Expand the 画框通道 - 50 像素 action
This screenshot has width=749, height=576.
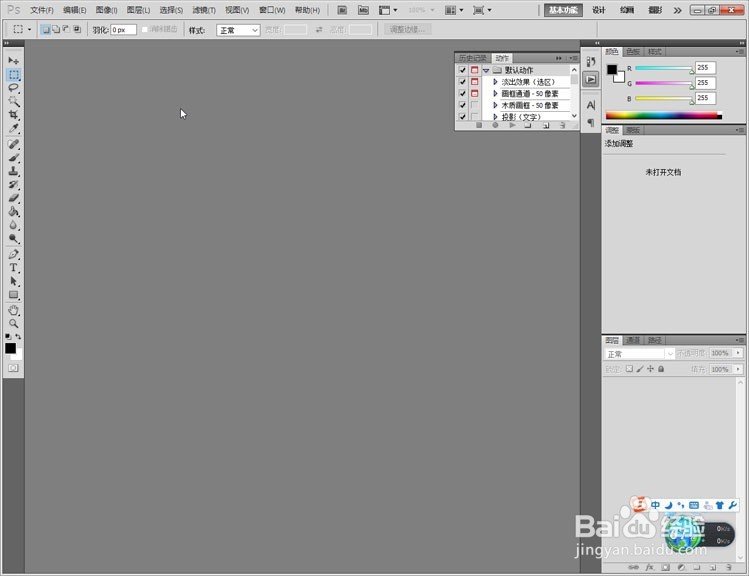click(x=495, y=94)
